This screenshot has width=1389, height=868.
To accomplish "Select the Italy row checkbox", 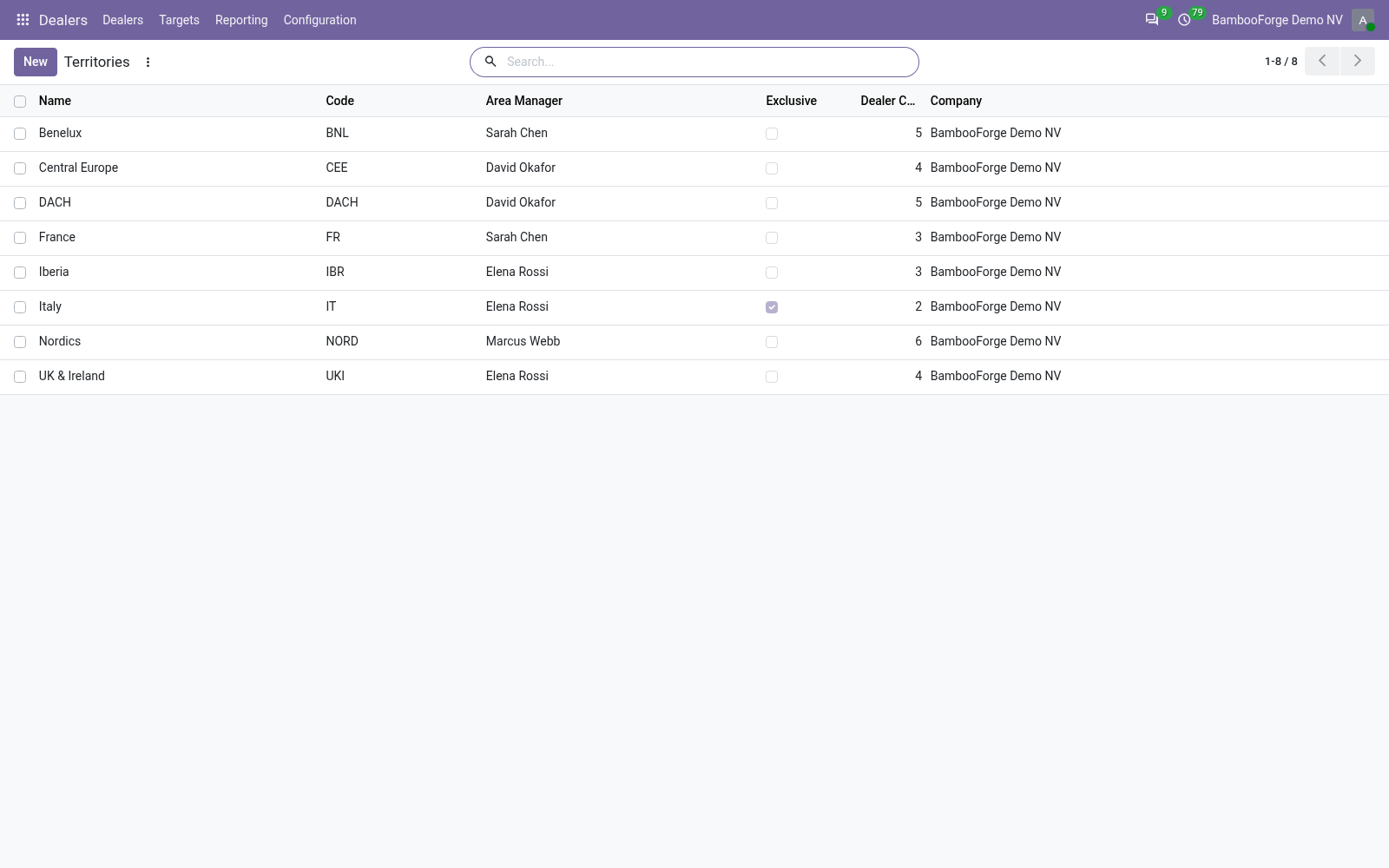I will click(x=20, y=307).
